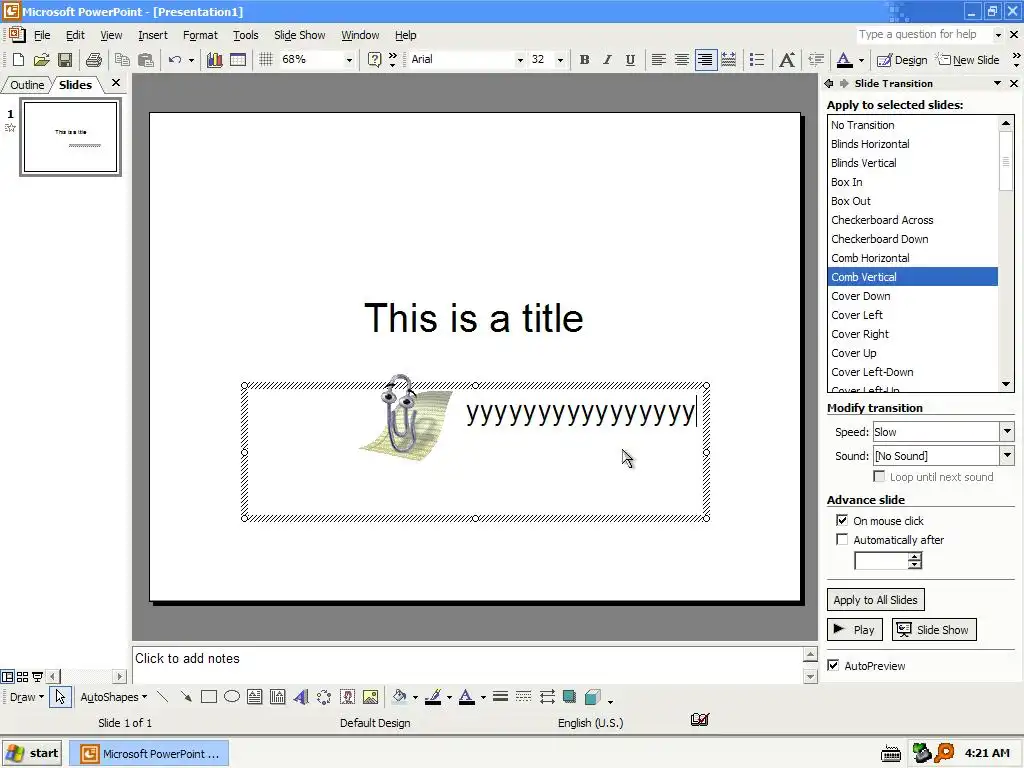Click the Align Right icon
Viewport: 1024px width, 768px height.
705,59
